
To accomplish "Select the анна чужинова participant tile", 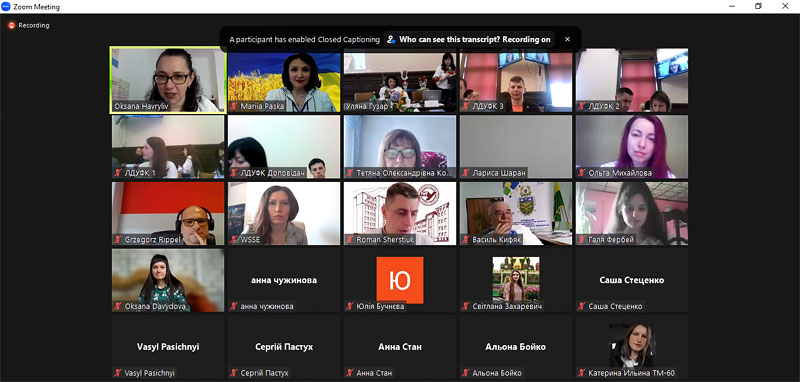I will pos(284,280).
